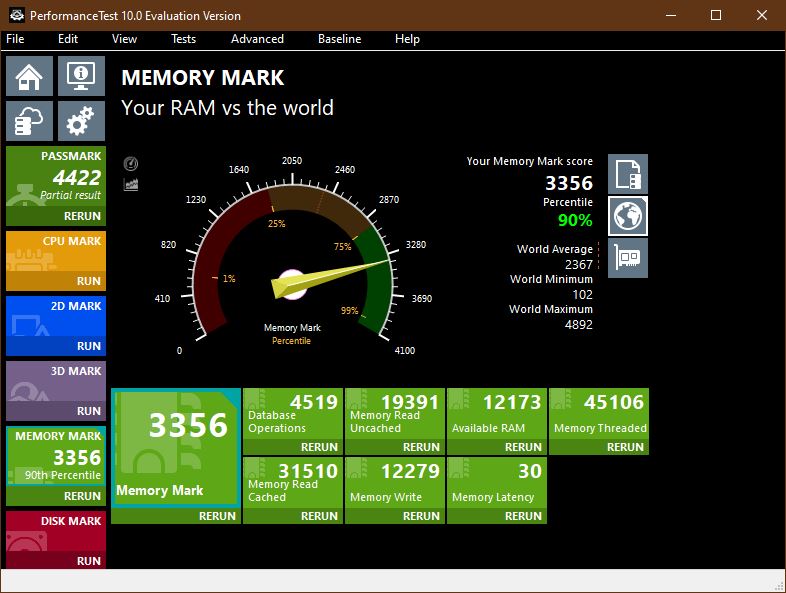Viewport: 786px width, 593px height.
Task: Click the MEMORY MARK heading
Action: pos(203,78)
